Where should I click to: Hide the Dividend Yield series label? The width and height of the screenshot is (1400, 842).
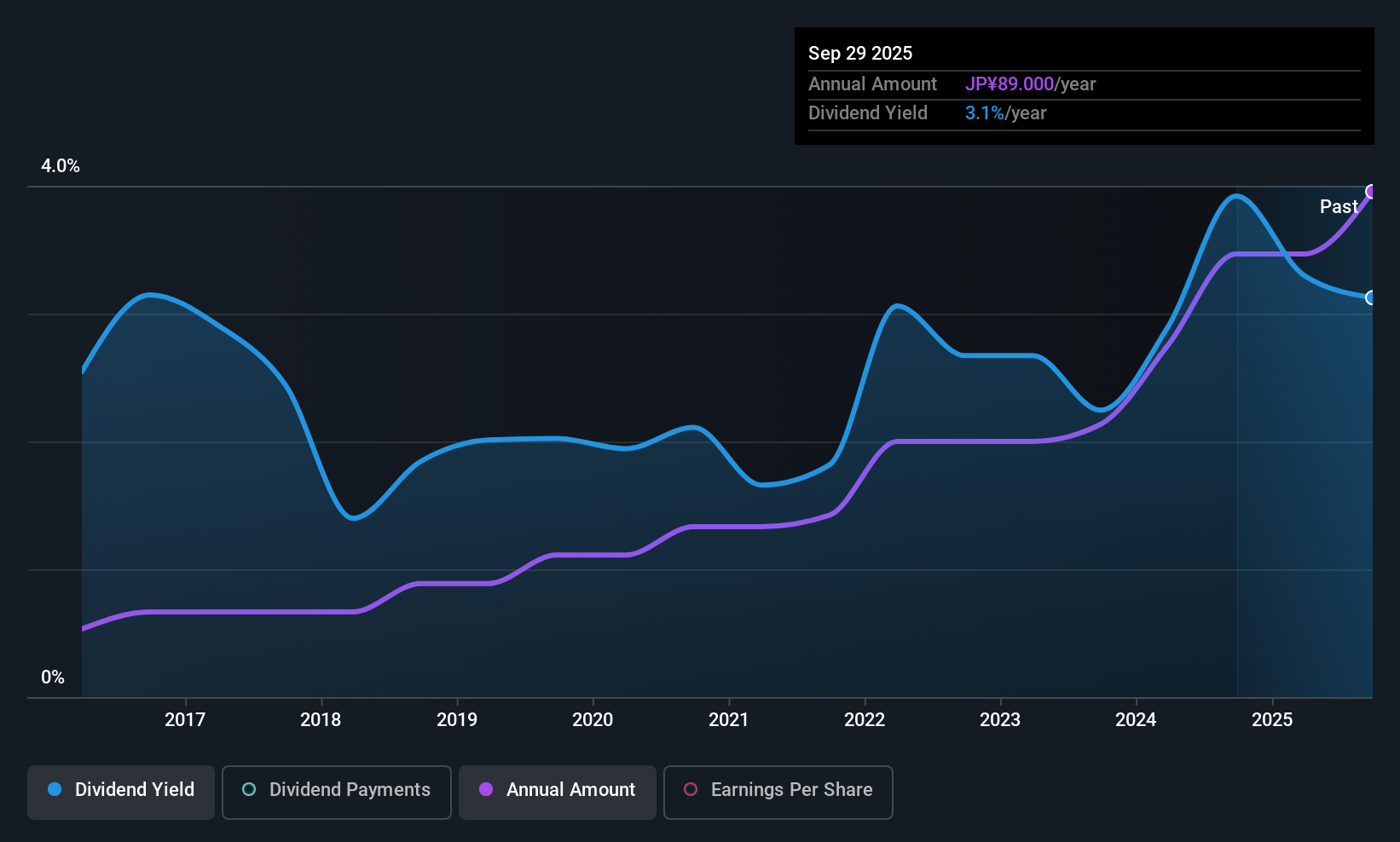(x=135, y=790)
